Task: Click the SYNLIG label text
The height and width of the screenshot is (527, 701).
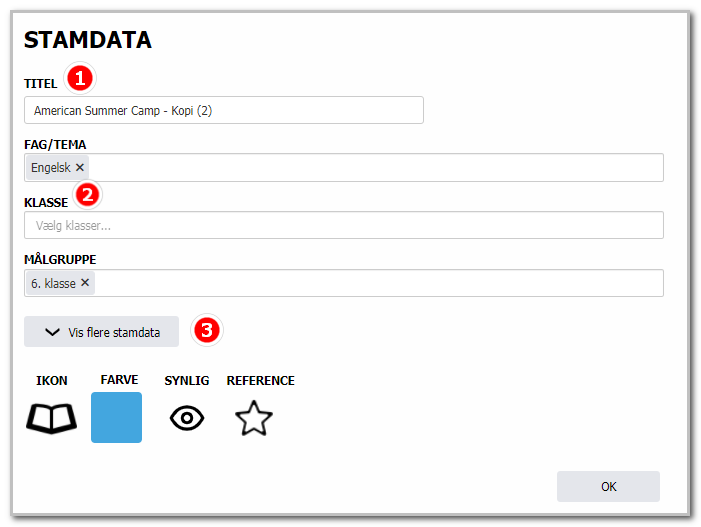Action: (187, 380)
